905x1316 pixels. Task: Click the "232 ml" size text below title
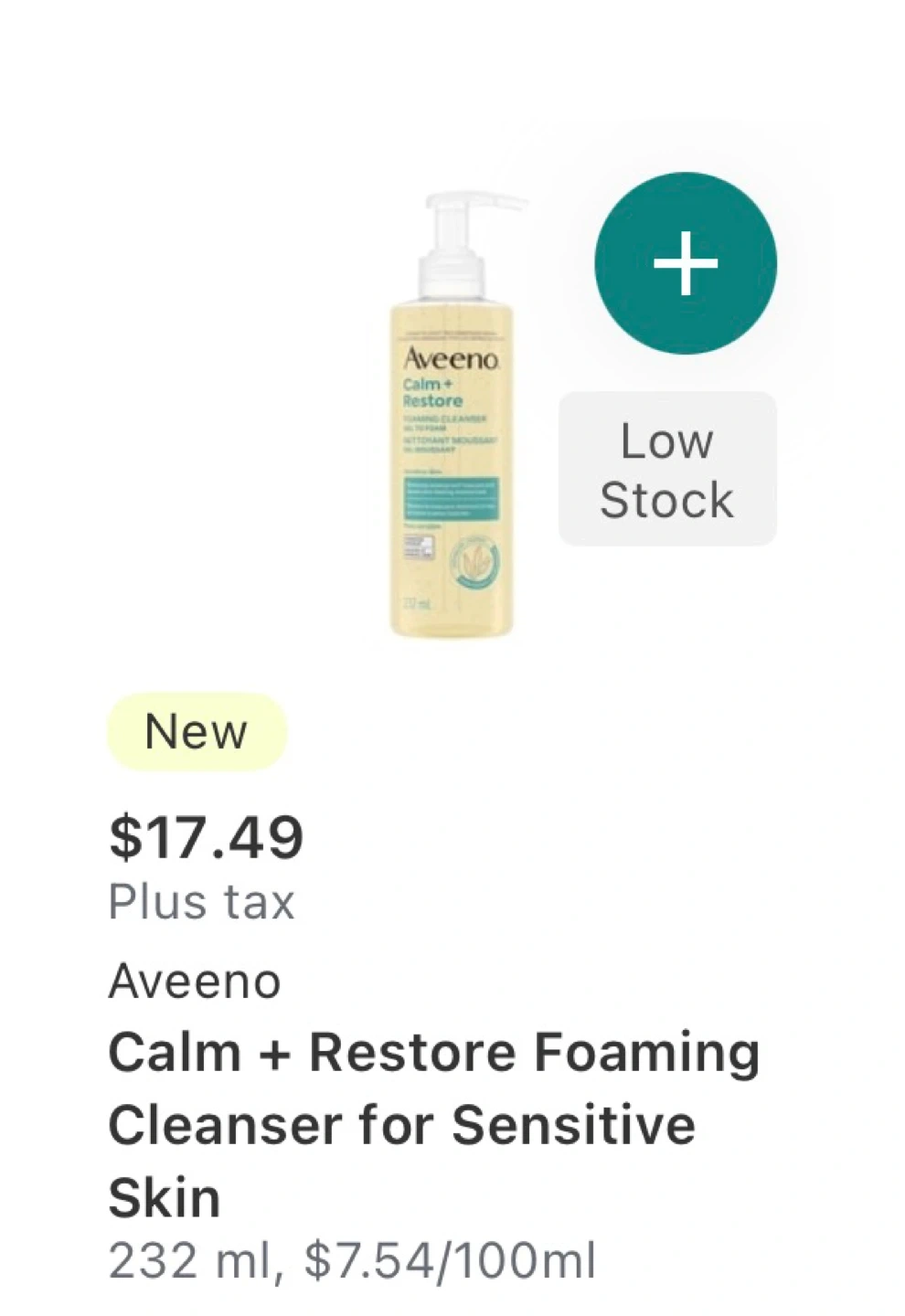(188, 1261)
